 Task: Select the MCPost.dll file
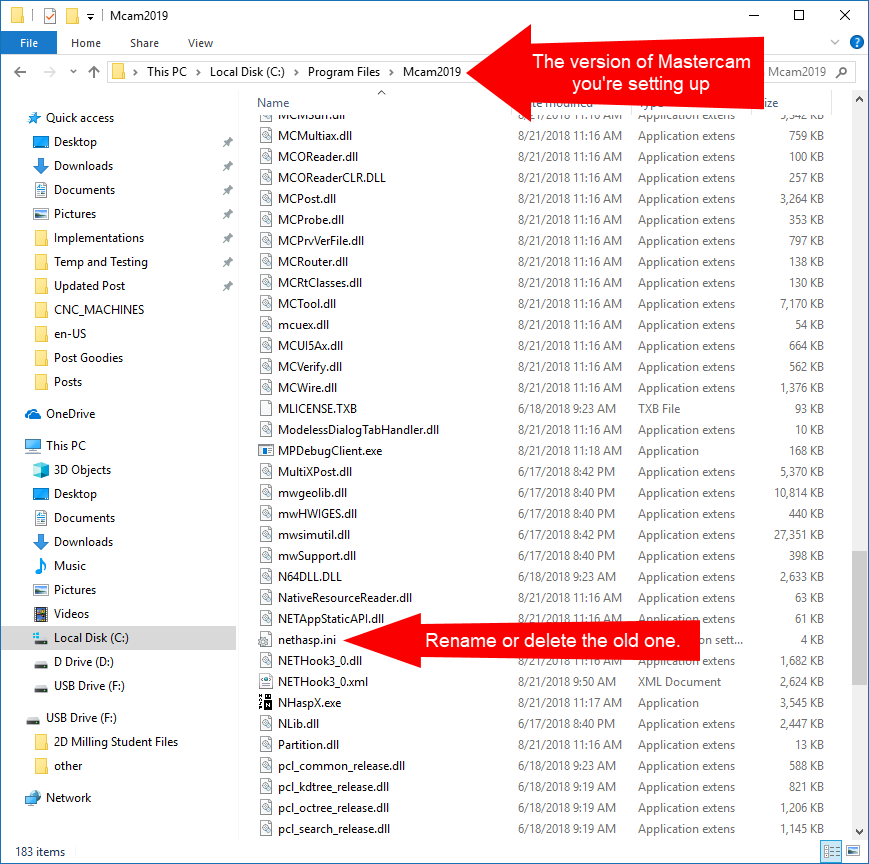[x=306, y=199]
